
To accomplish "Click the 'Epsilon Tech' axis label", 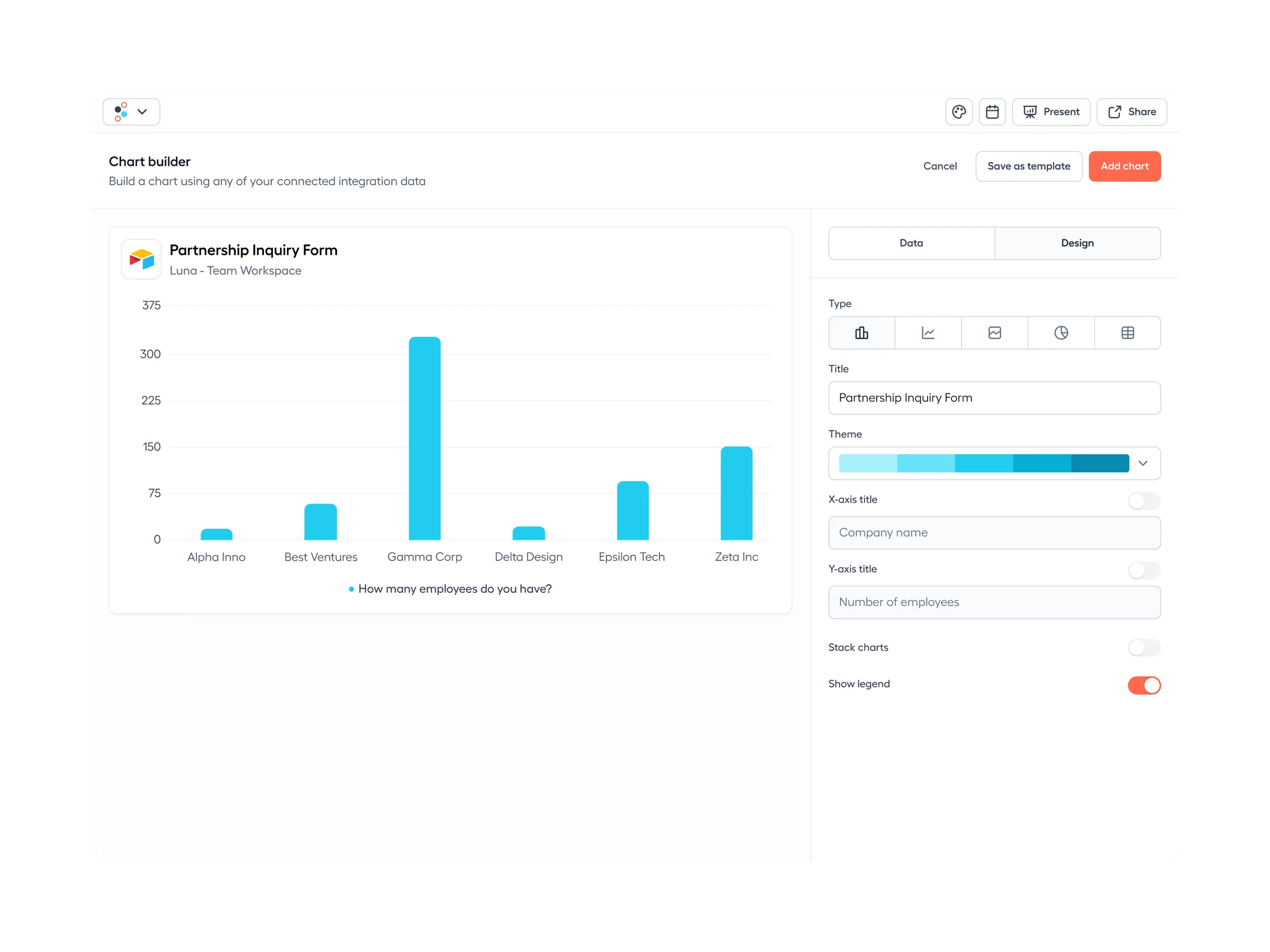I will (x=631, y=557).
